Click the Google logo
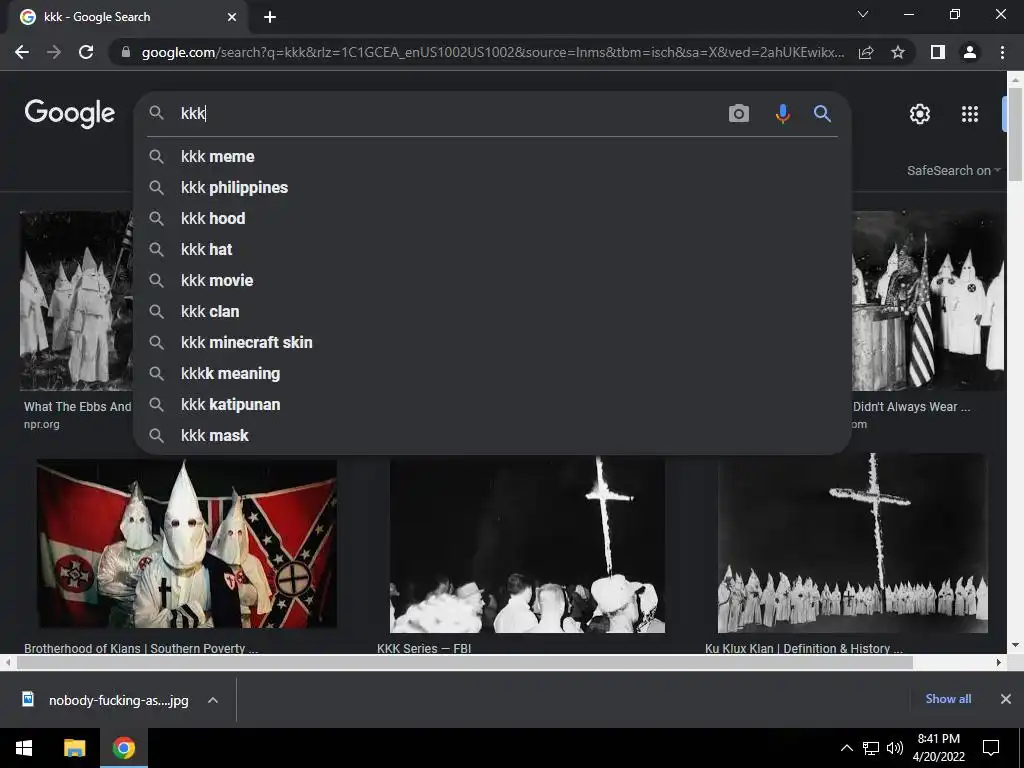This screenshot has width=1024, height=768. [70, 113]
